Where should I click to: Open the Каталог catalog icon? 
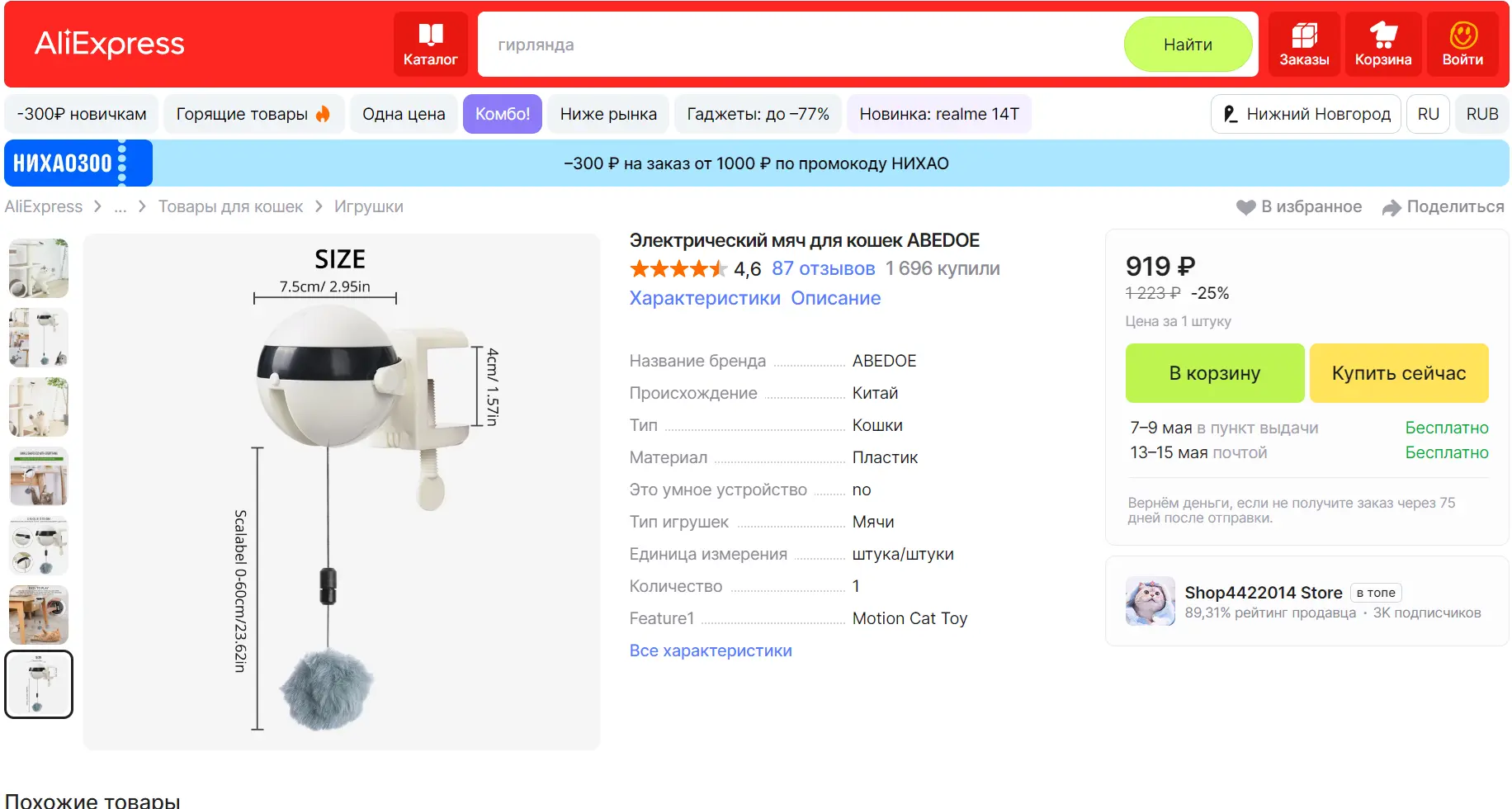[x=430, y=35]
